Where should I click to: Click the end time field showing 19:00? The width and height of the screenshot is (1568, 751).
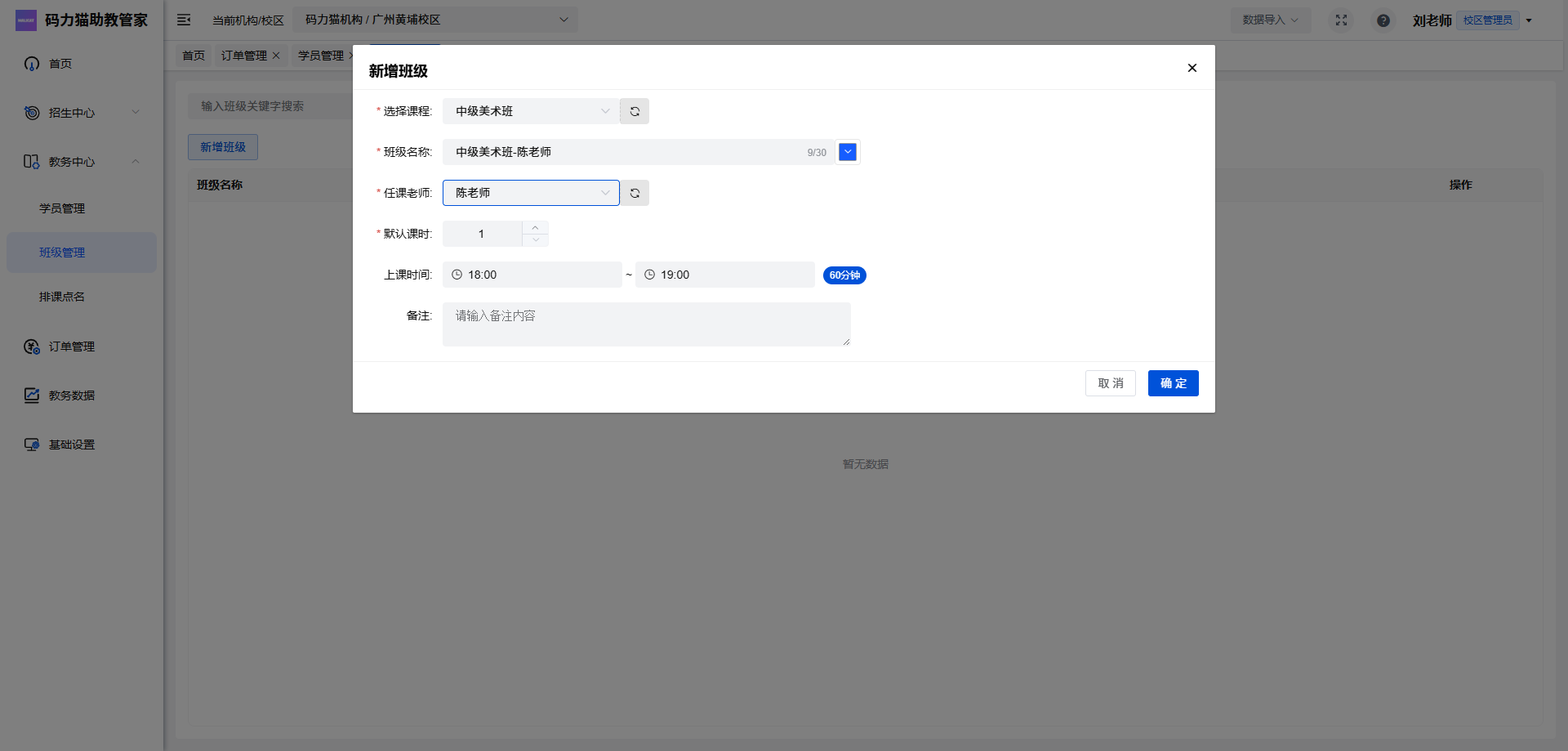pos(724,275)
